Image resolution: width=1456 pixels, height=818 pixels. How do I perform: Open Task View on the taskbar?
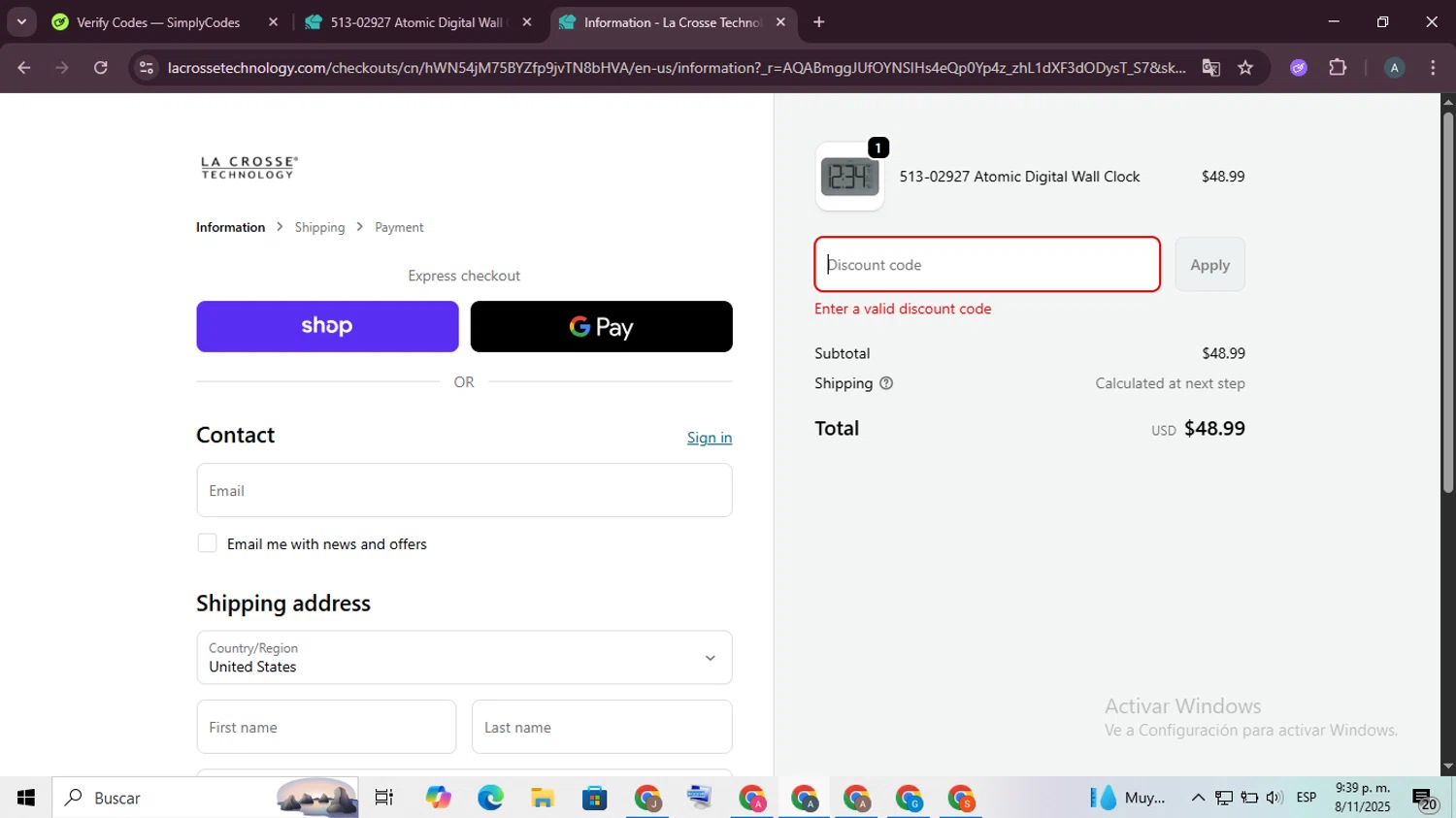384,798
